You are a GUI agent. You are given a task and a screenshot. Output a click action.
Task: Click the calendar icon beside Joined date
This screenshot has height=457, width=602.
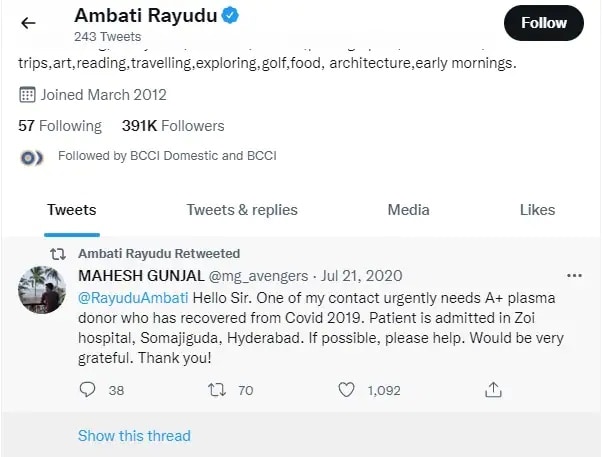coord(27,95)
